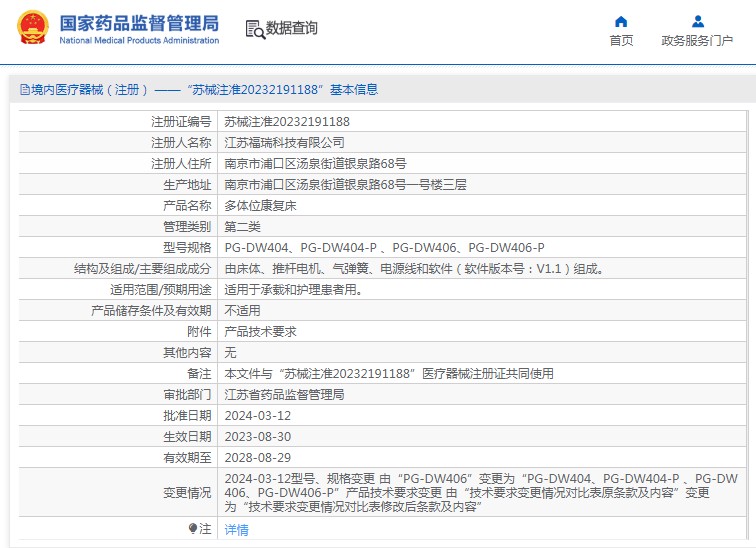Screen dimensions: 756x548
Task: Click the 有效期至 label
Action: click(x=187, y=457)
